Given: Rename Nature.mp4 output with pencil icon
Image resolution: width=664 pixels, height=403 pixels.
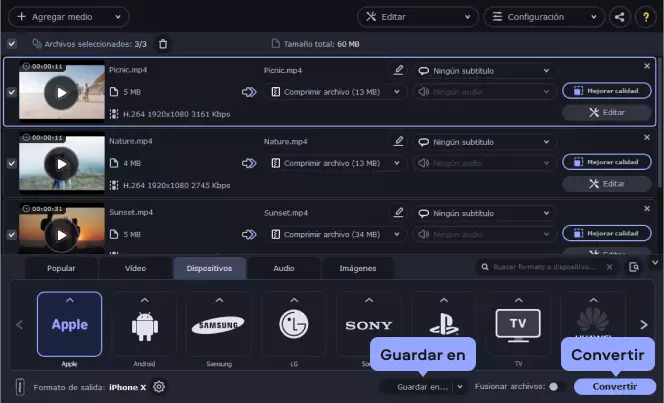Looking at the screenshot, I should [x=398, y=141].
